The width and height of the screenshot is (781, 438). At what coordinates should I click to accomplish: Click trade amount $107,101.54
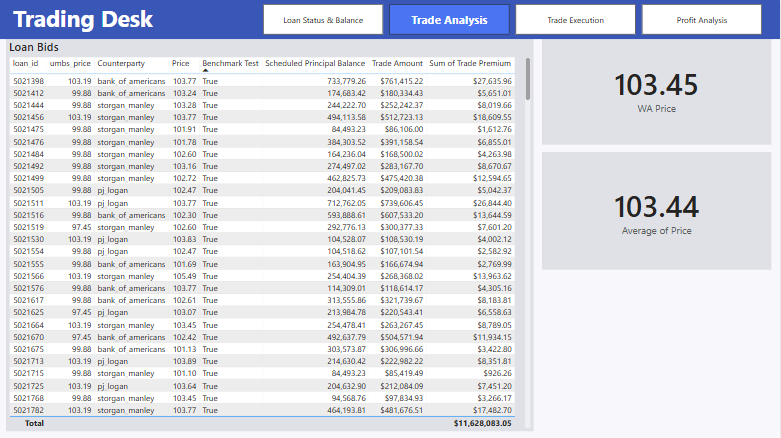tap(401, 251)
